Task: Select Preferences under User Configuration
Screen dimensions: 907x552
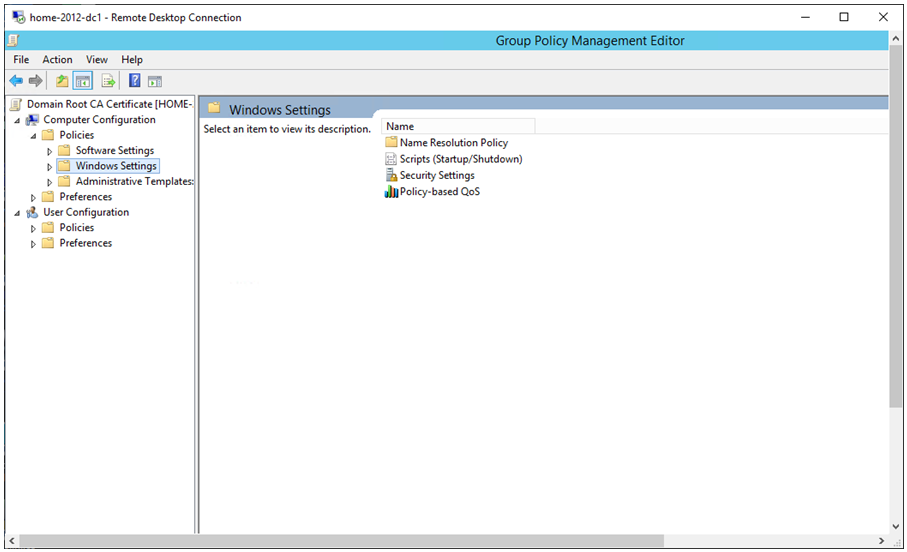Action: [86, 243]
